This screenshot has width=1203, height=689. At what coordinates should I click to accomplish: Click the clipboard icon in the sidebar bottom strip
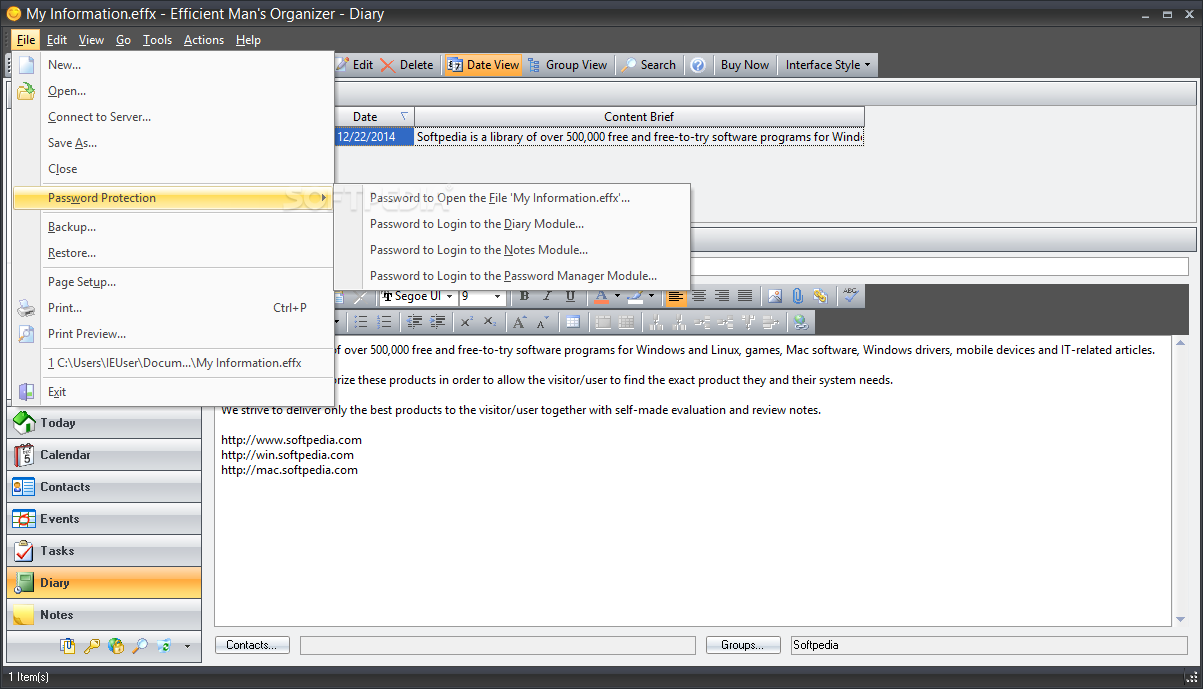click(68, 646)
